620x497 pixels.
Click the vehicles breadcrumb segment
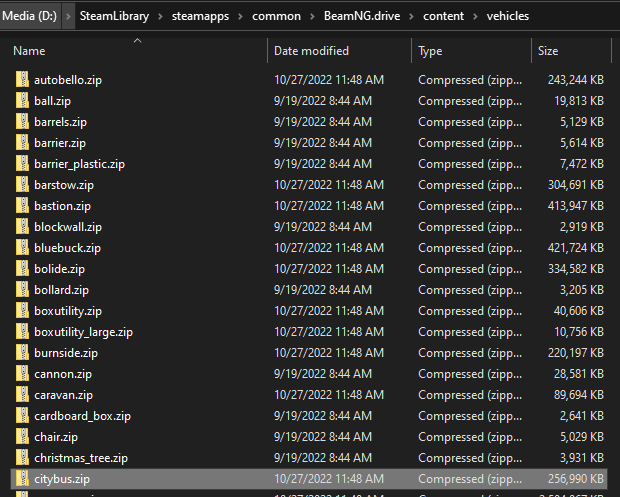[508, 16]
